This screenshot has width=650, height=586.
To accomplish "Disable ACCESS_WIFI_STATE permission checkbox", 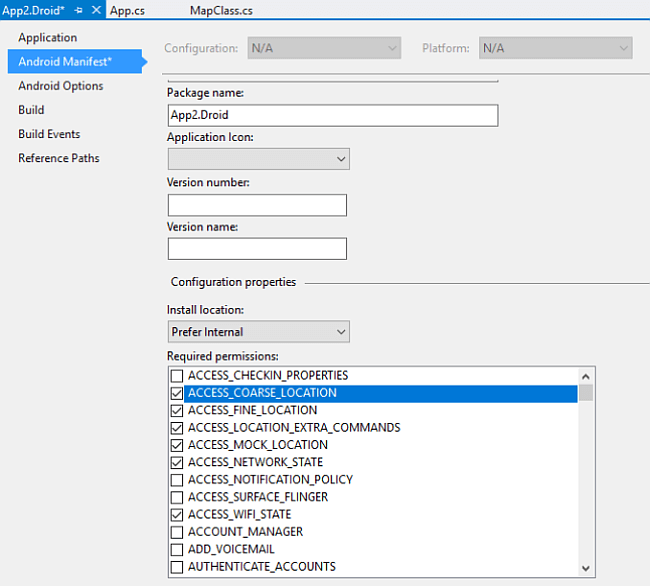I will [177, 514].
